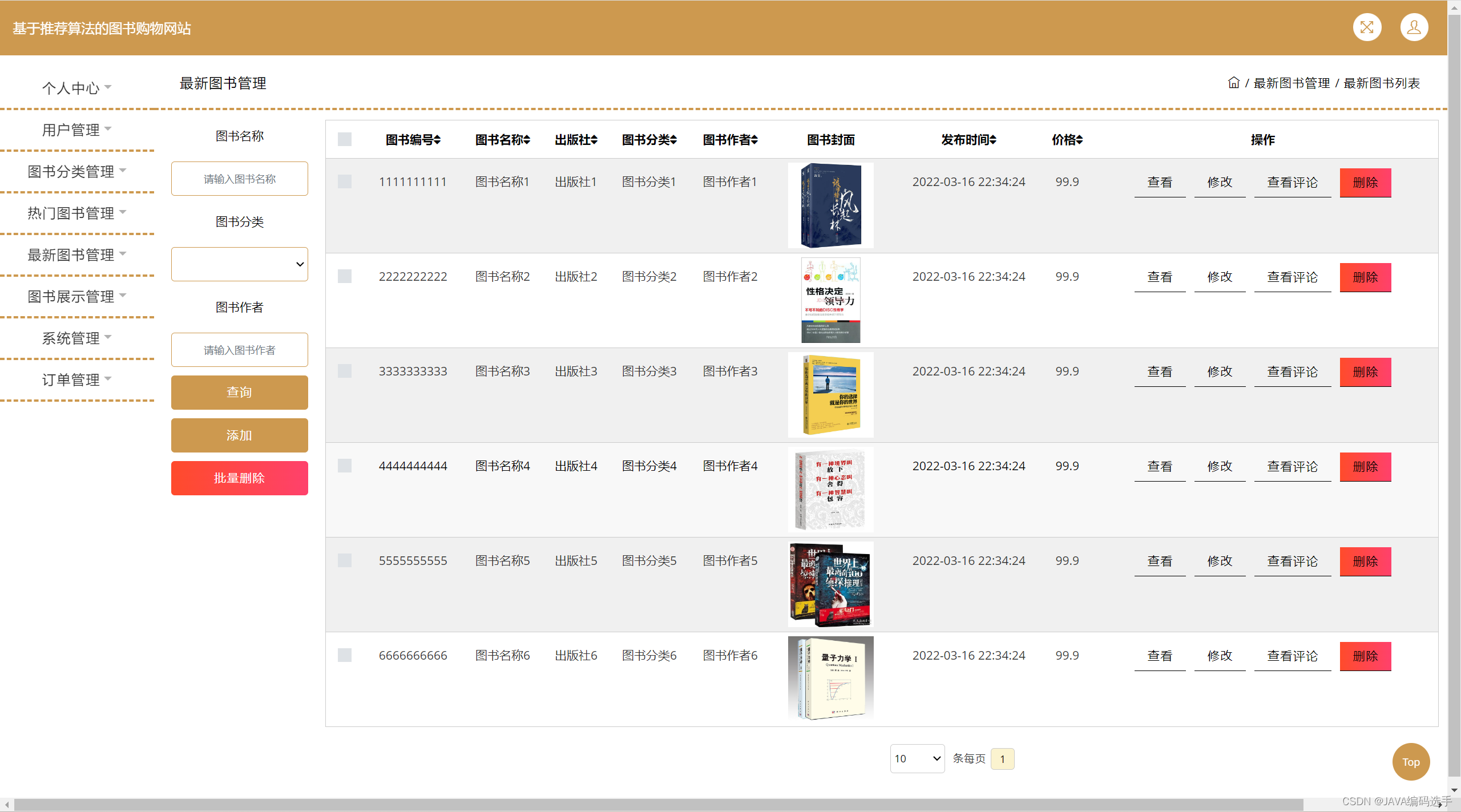
Task: Open cover thumbnail of 图书名称4
Action: (x=830, y=490)
